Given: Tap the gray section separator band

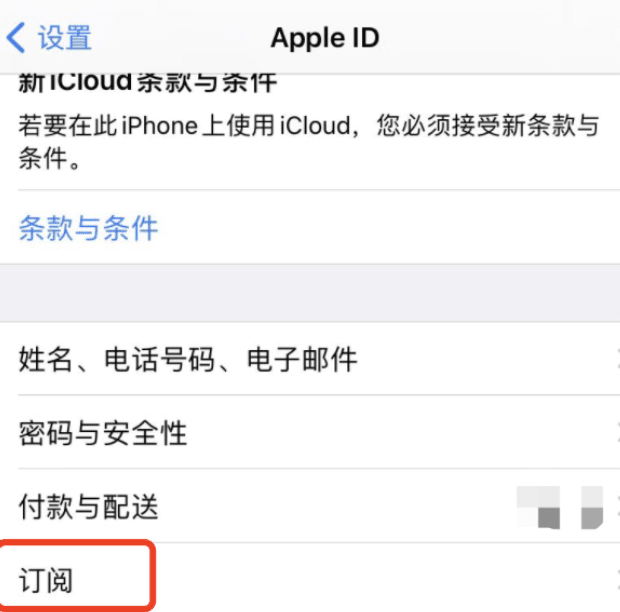Looking at the screenshot, I should 310,293.
